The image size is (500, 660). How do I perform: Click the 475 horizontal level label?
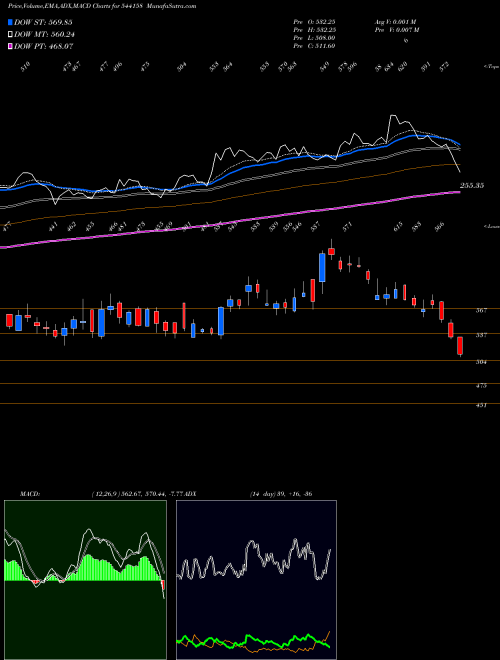click(482, 386)
